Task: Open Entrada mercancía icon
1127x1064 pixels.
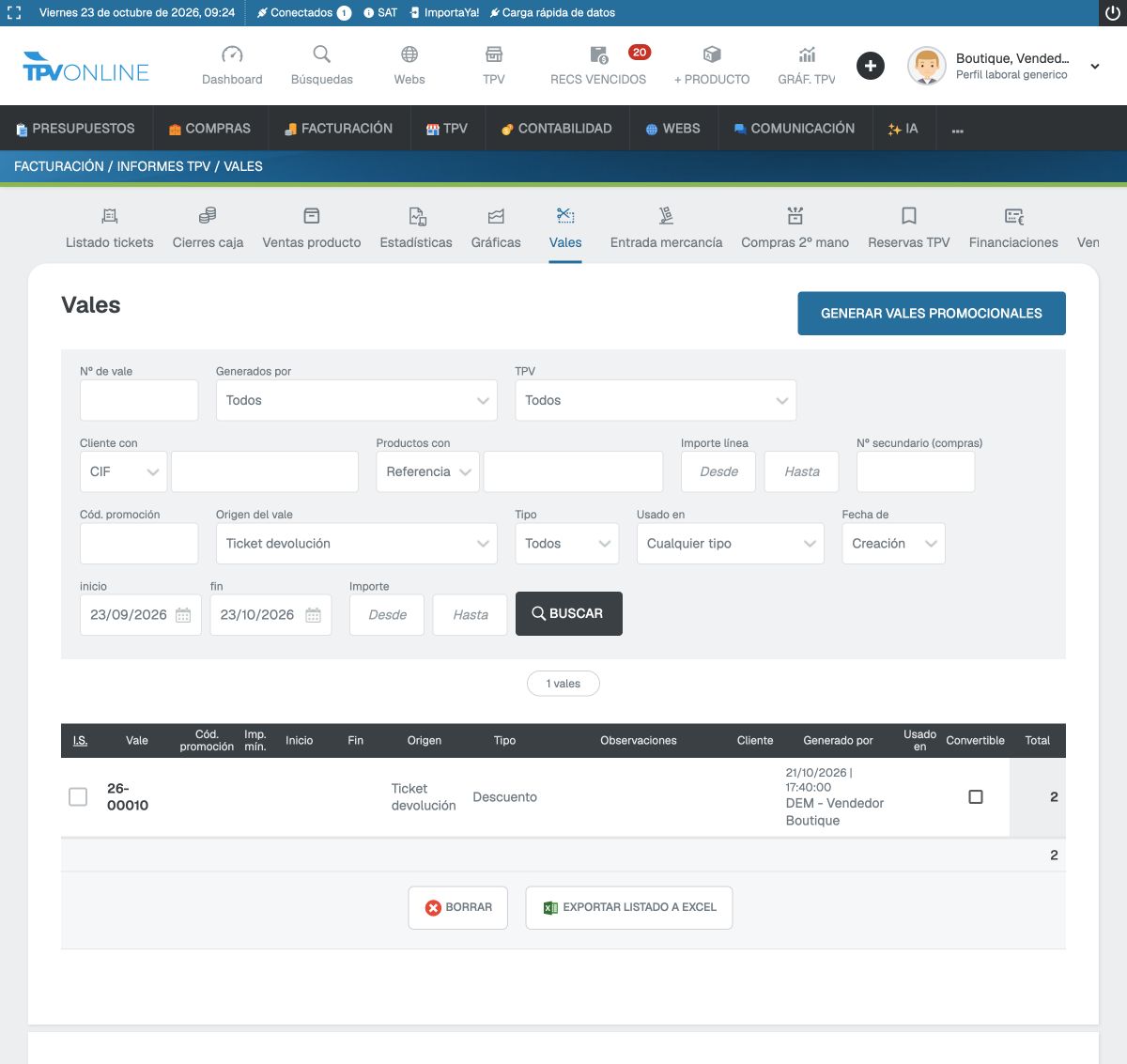Action: 666,216
